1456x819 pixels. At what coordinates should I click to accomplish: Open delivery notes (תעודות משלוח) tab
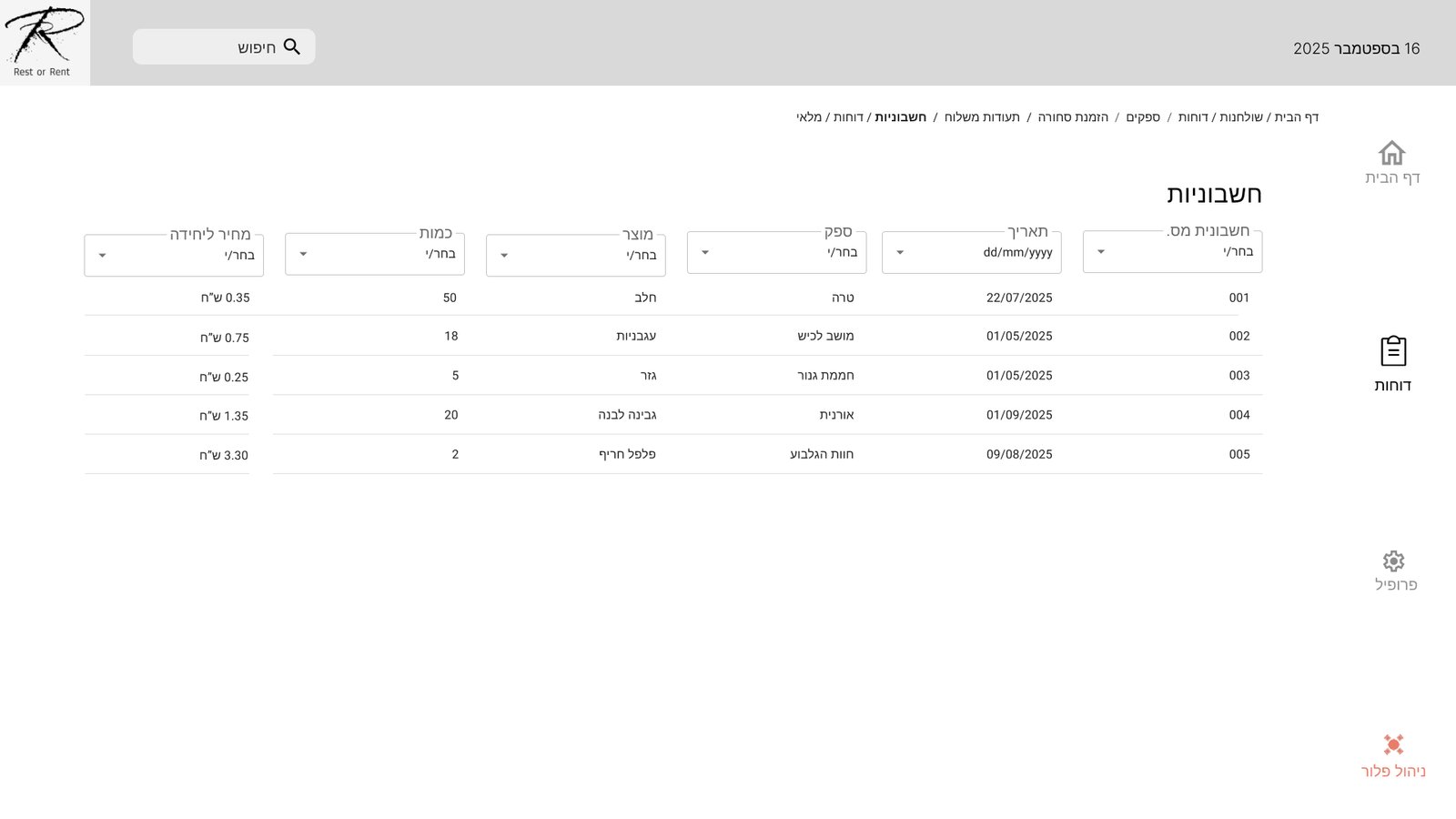(982, 117)
